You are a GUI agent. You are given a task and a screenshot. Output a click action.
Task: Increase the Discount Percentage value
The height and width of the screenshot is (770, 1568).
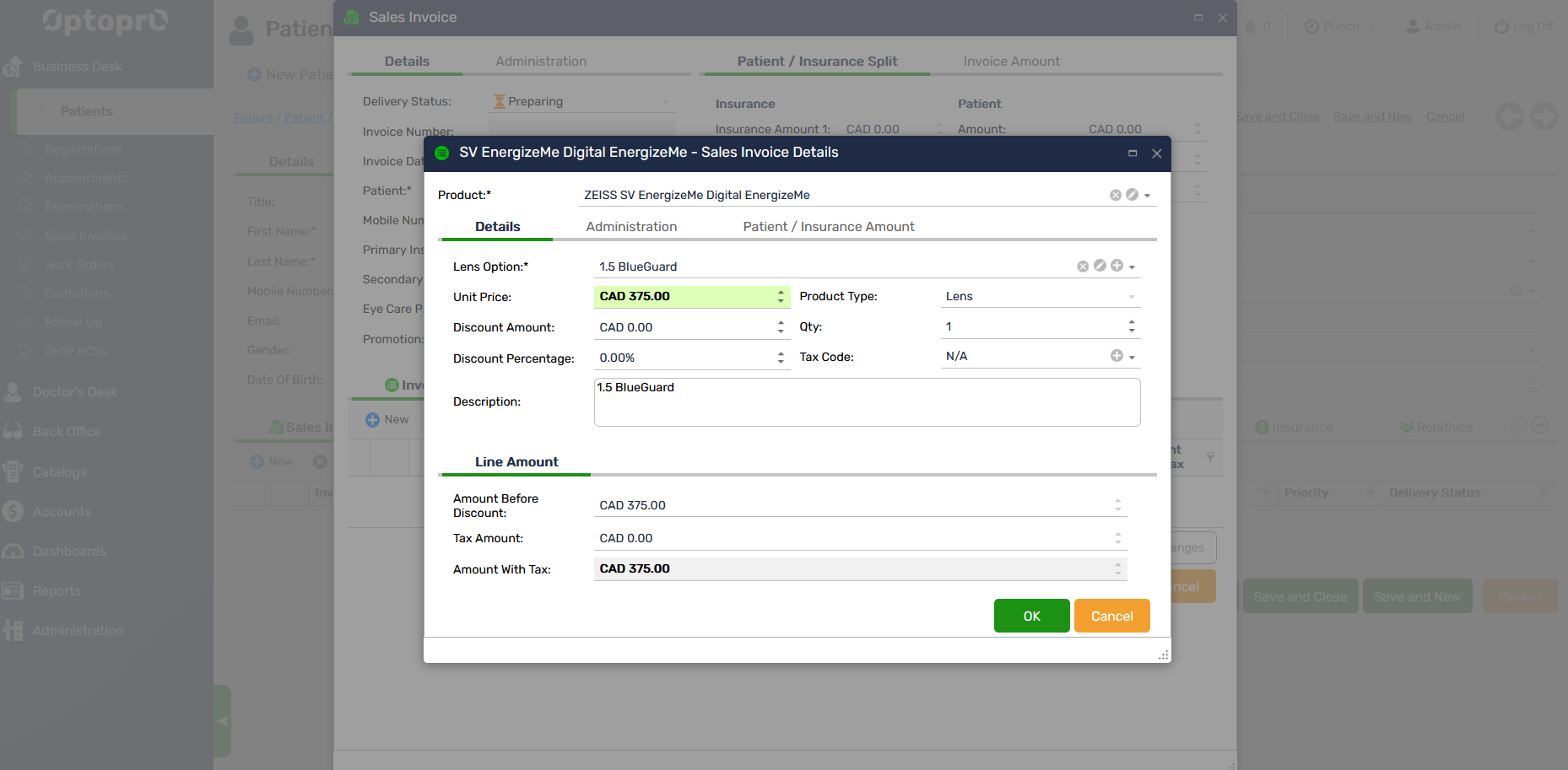click(x=781, y=353)
